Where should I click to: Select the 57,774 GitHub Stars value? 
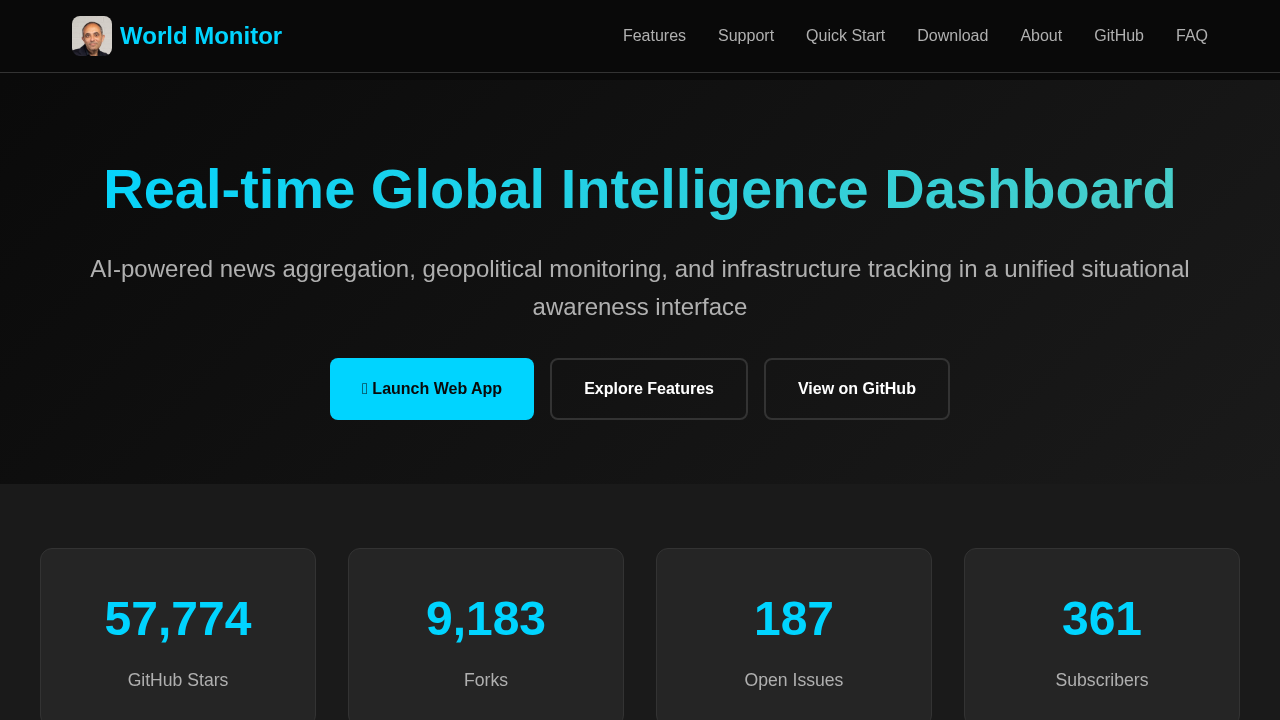point(178,618)
